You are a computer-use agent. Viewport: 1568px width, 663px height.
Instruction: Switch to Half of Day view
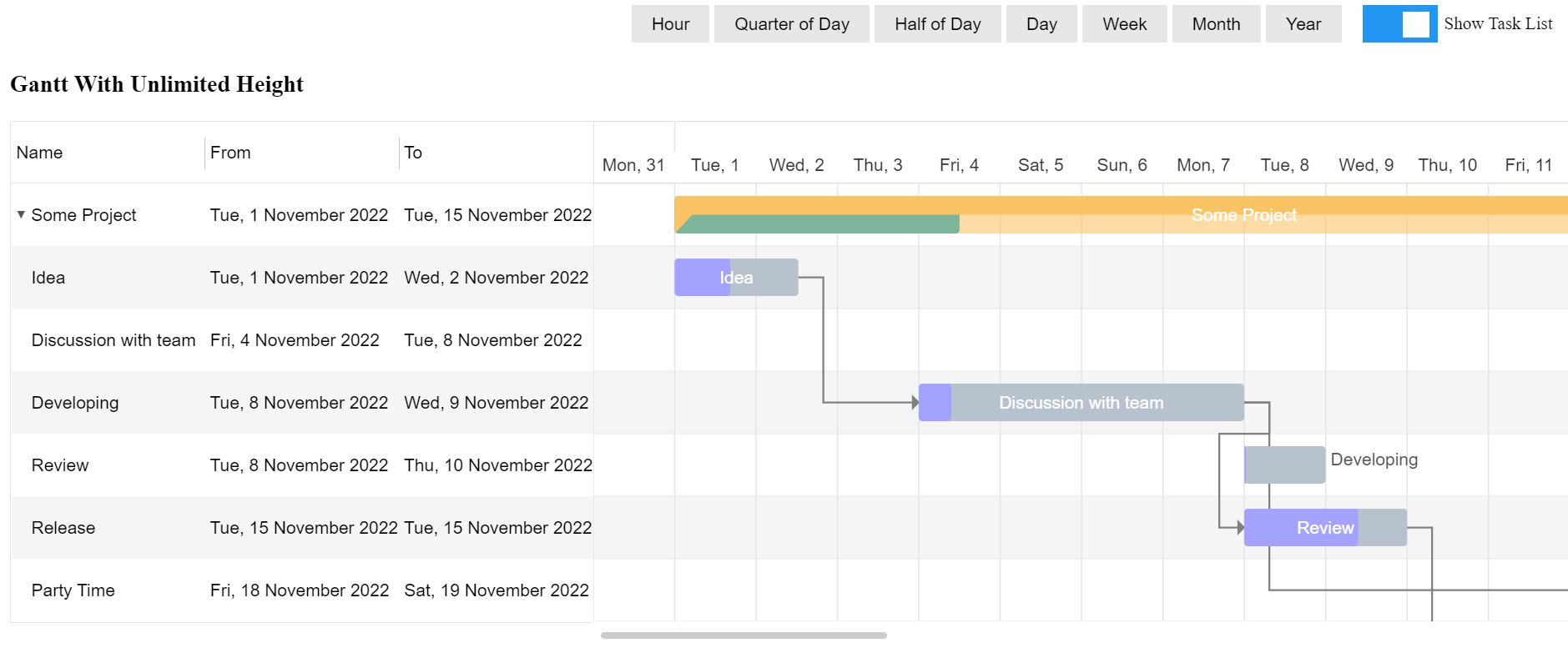936,23
